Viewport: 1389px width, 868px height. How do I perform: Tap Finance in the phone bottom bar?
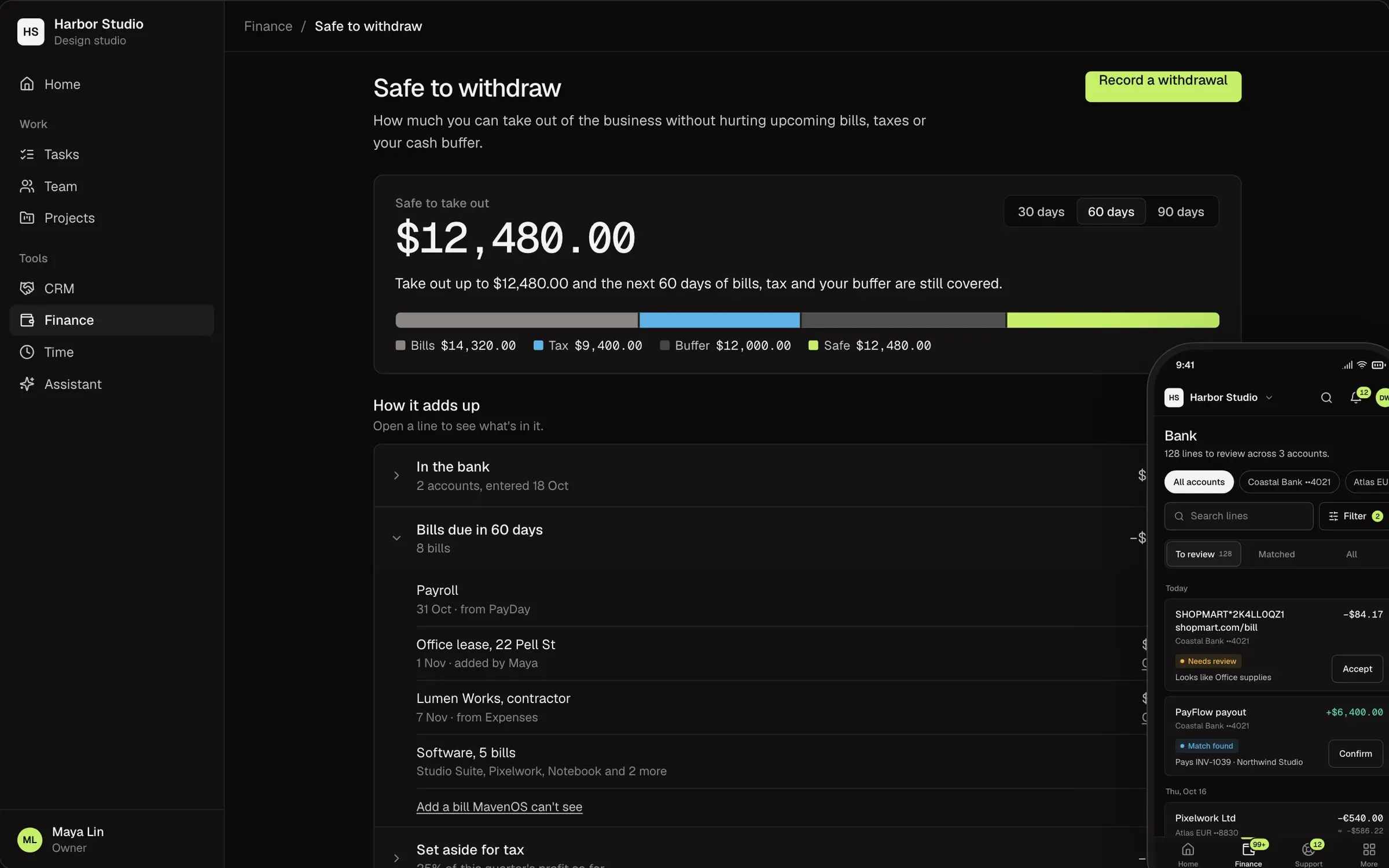(x=1248, y=854)
